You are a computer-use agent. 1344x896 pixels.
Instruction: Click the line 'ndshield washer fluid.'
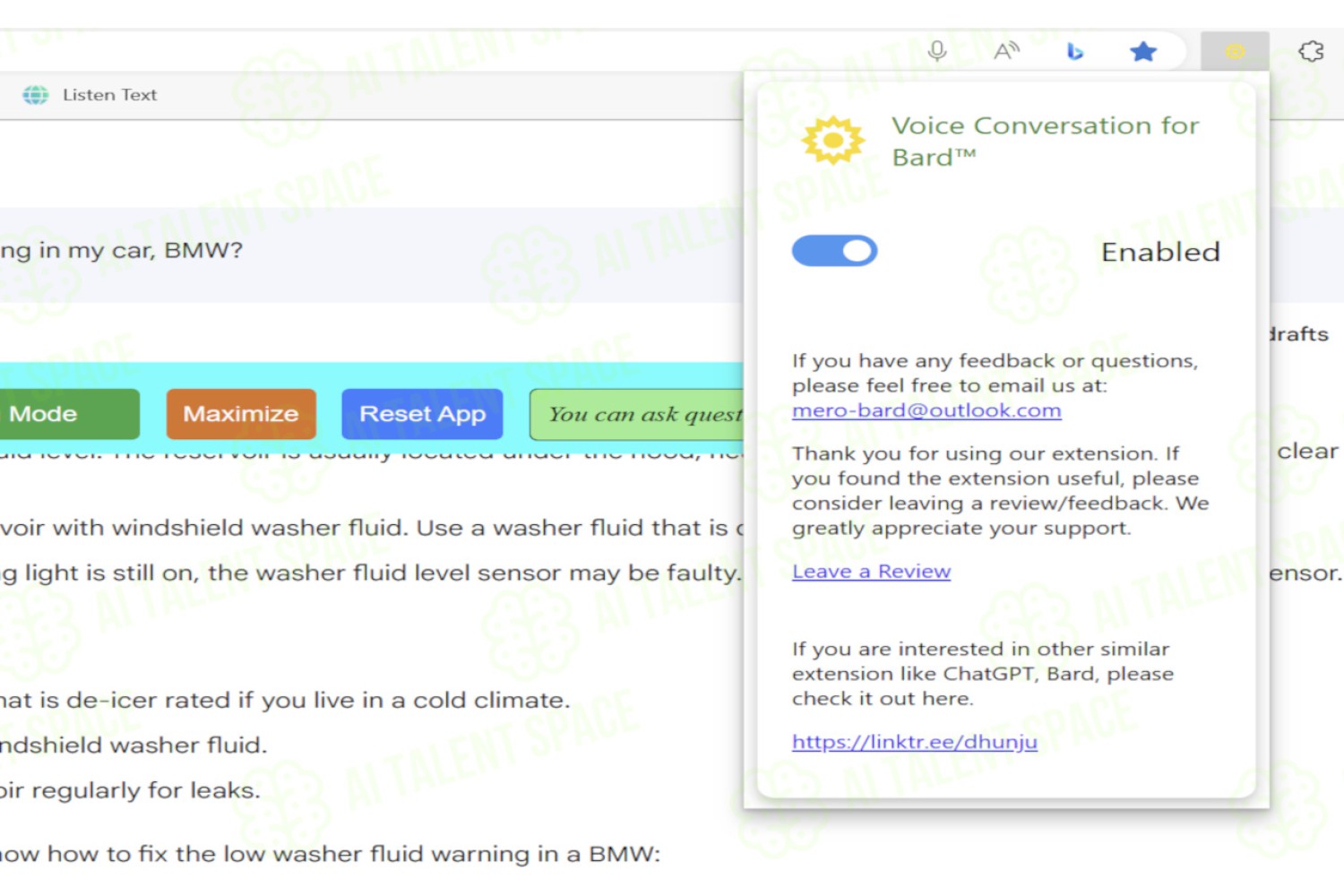134,745
